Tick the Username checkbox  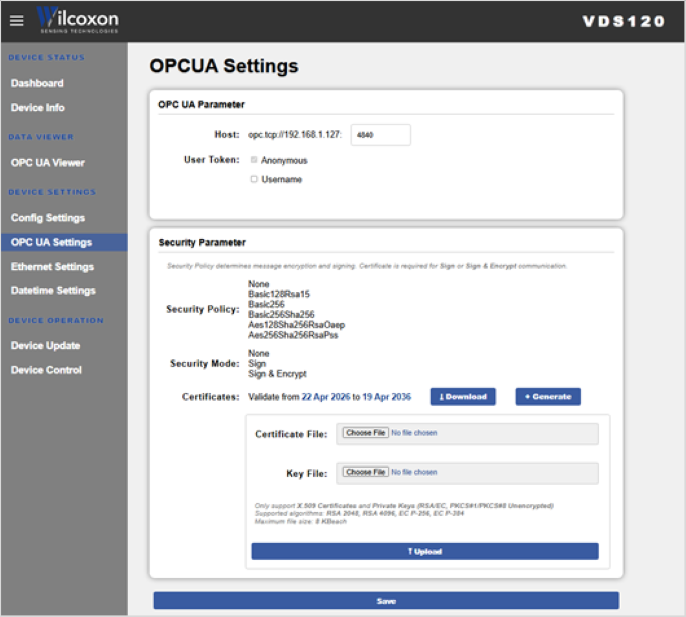[254, 179]
